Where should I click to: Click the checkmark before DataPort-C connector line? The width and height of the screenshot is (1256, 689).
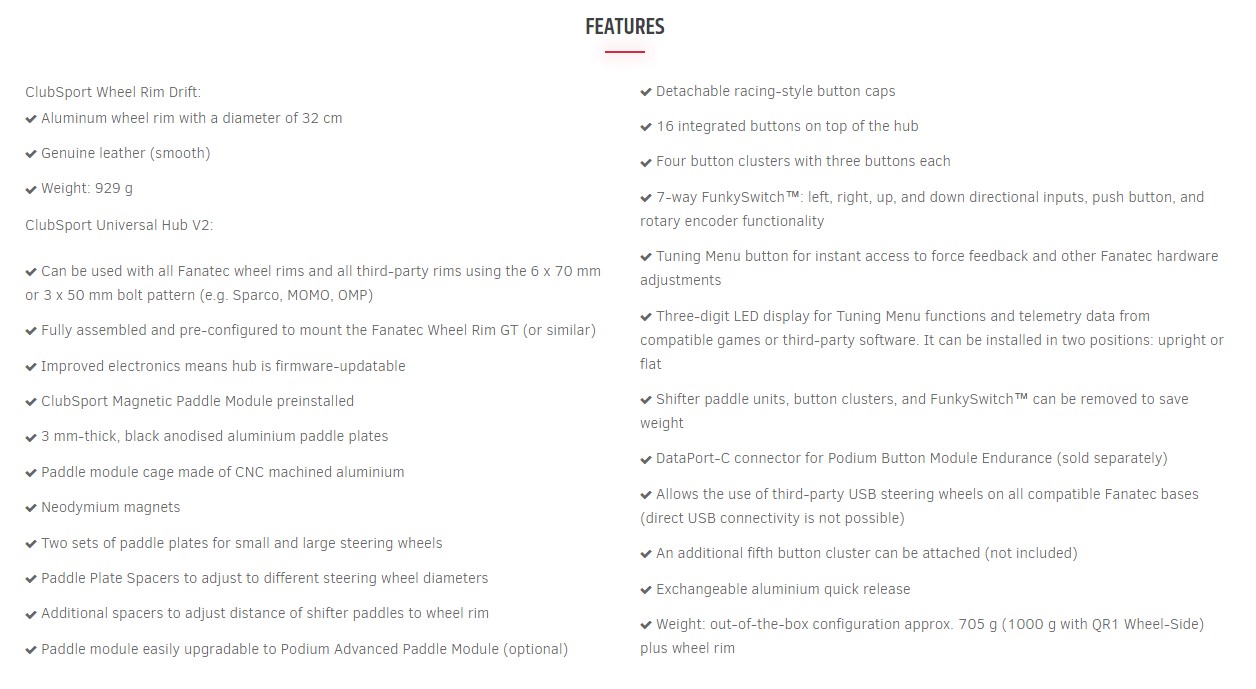click(x=646, y=459)
